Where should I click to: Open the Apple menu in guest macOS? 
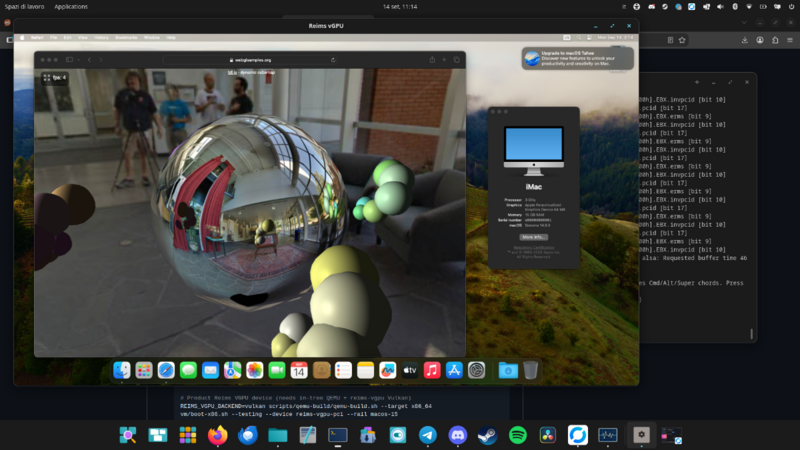22,38
